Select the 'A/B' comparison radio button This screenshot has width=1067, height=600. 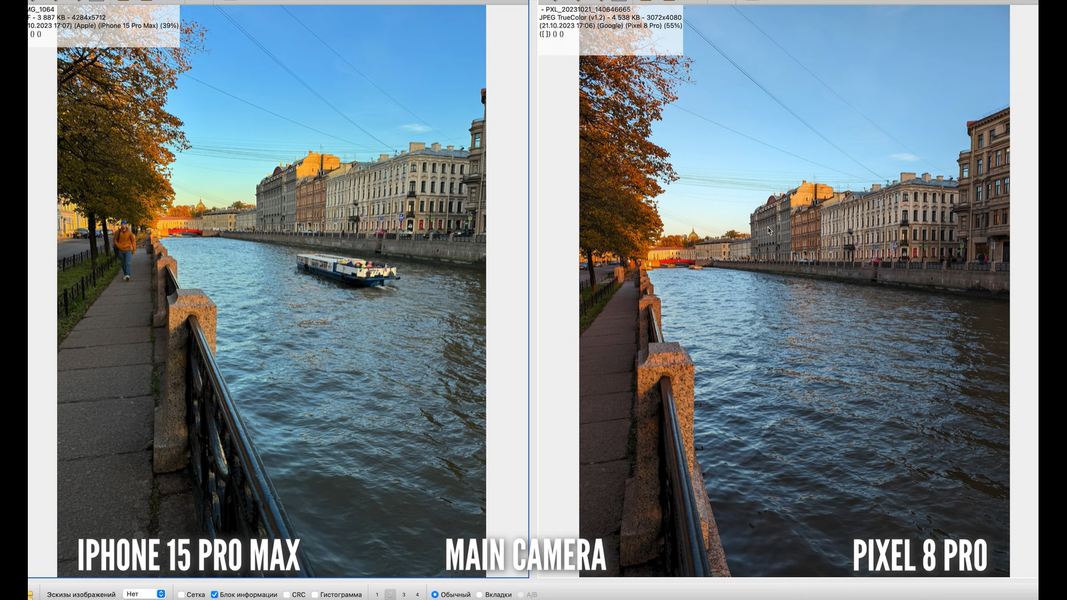(x=520, y=594)
